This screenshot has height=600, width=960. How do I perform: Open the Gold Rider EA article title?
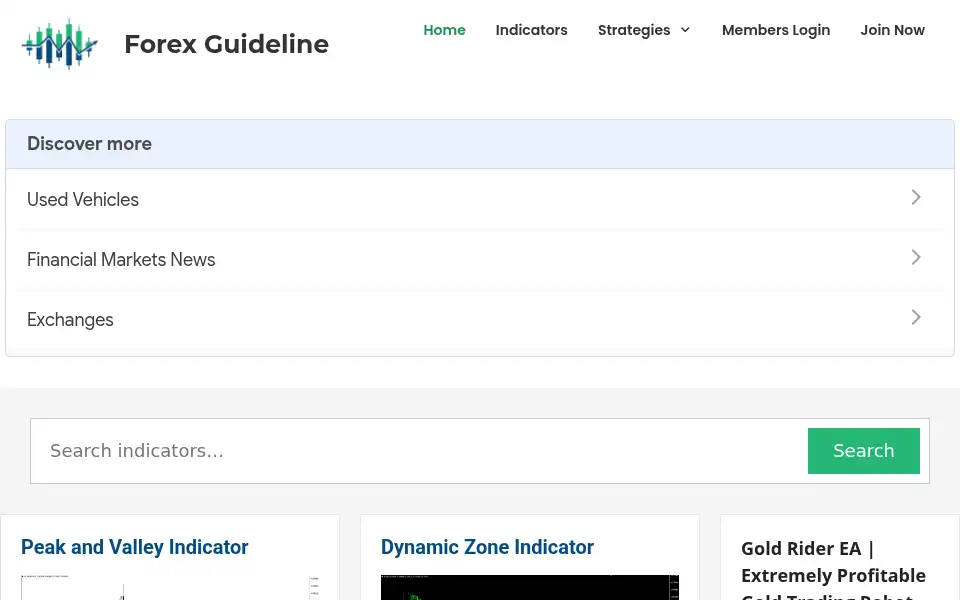tap(833, 568)
